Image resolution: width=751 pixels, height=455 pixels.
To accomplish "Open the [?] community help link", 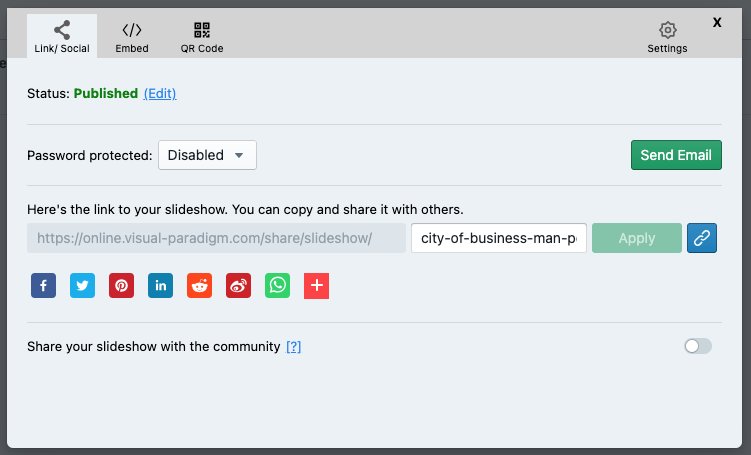I will click(293, 347).
